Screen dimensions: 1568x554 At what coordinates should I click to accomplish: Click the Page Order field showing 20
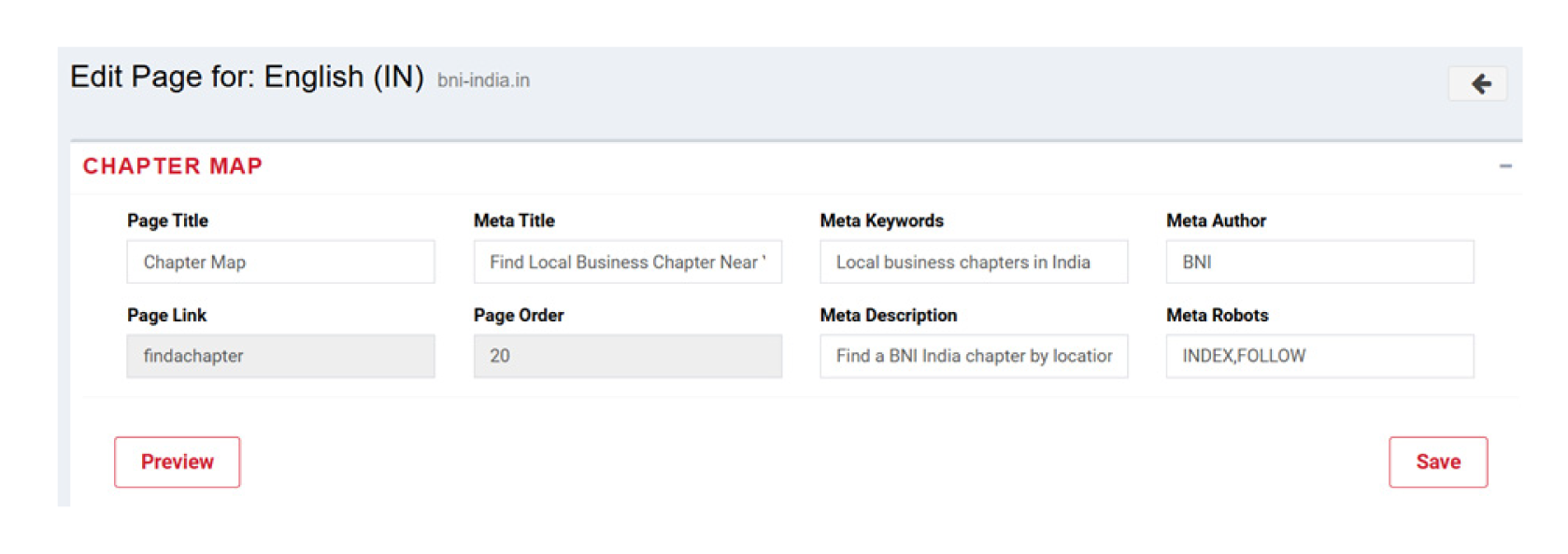[627, 356]
